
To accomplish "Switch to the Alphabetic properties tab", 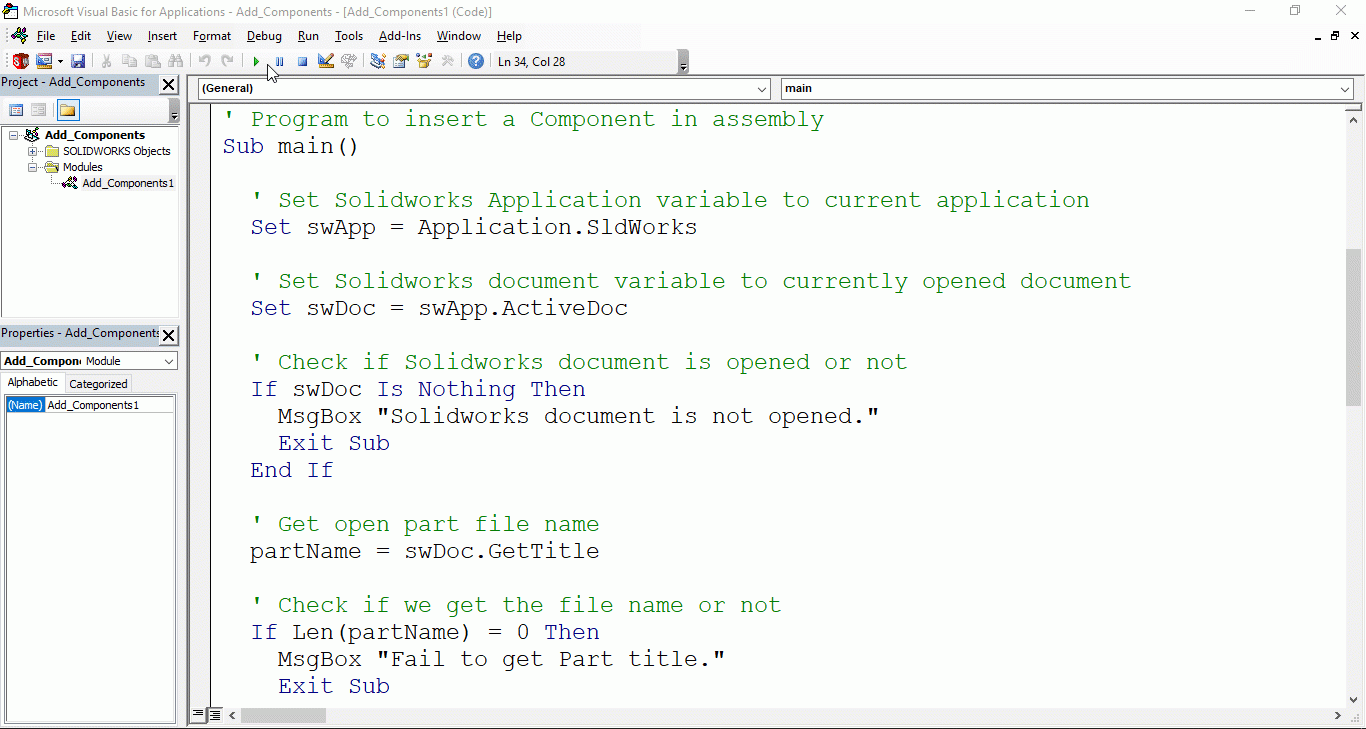I will click(x=33, y=383).
